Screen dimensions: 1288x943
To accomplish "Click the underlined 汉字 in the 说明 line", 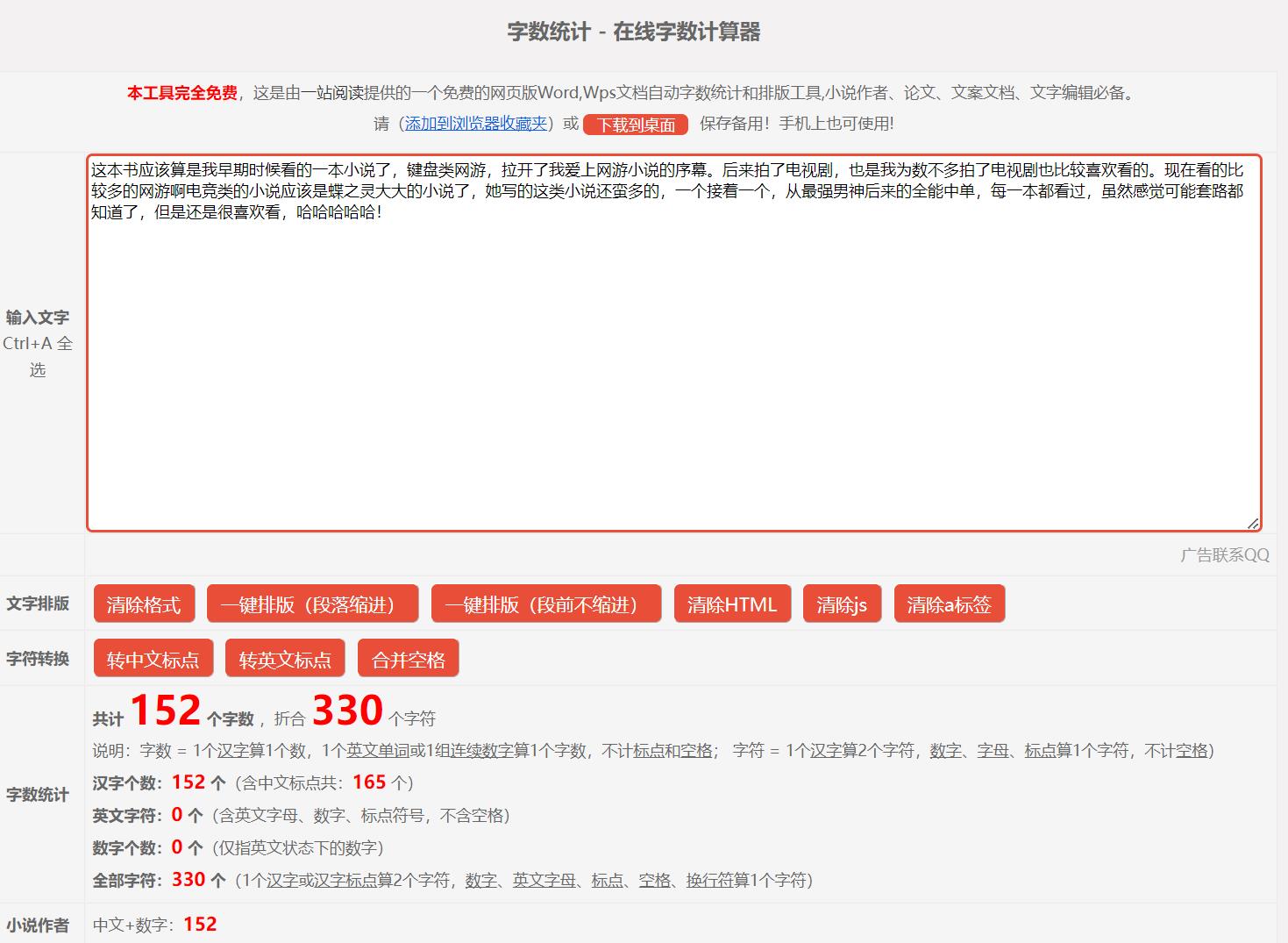I will click(234, 751).
